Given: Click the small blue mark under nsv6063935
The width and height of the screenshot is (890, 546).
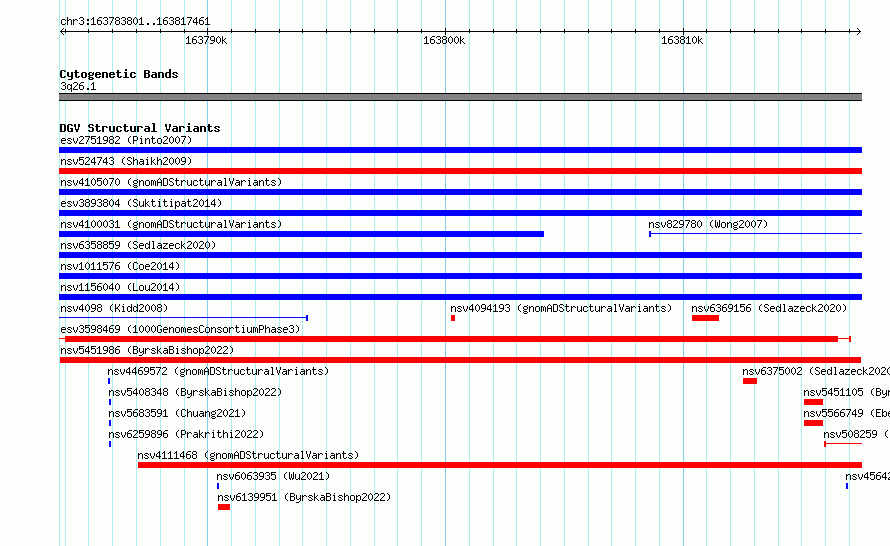Looking at the screenshot, I should click(218, 486).
